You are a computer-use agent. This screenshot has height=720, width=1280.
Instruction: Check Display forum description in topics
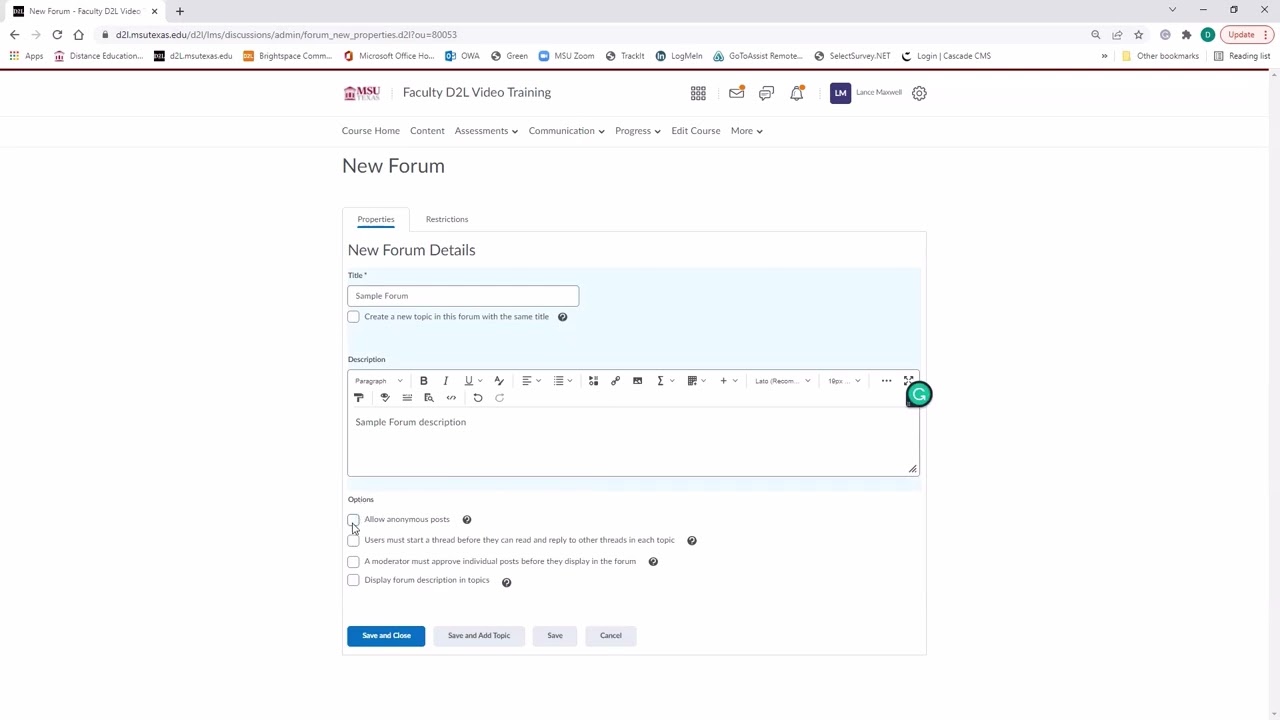pyautogui.click(x=353, y=581)
